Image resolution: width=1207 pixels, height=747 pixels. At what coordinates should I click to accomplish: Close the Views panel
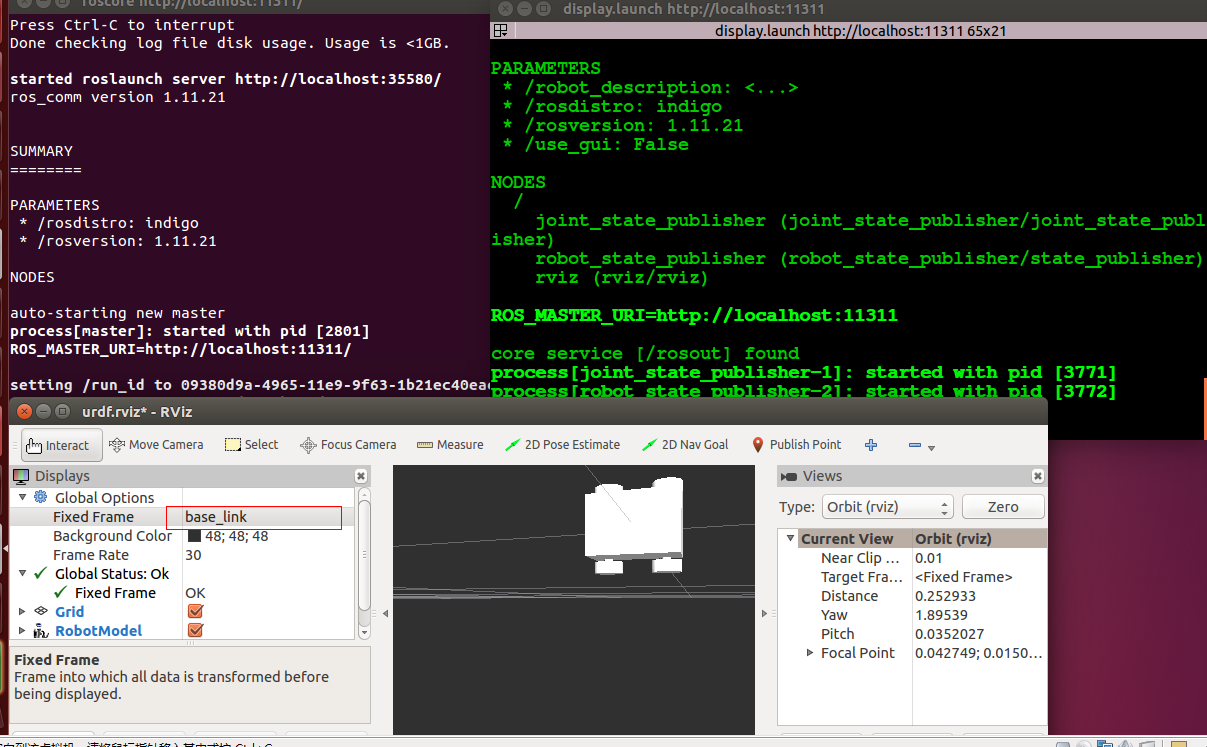pyautogui.click(x=1038, y=476)
